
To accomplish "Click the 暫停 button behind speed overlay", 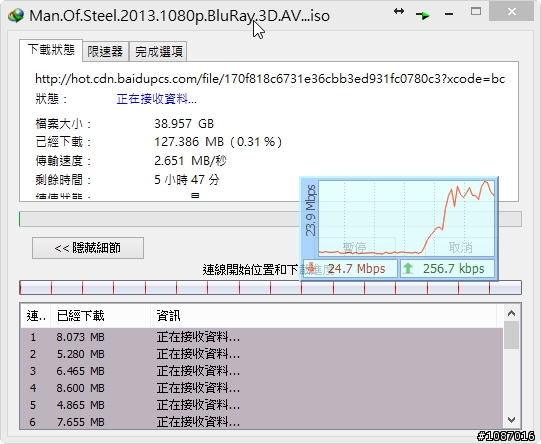I will pos(354,247).
